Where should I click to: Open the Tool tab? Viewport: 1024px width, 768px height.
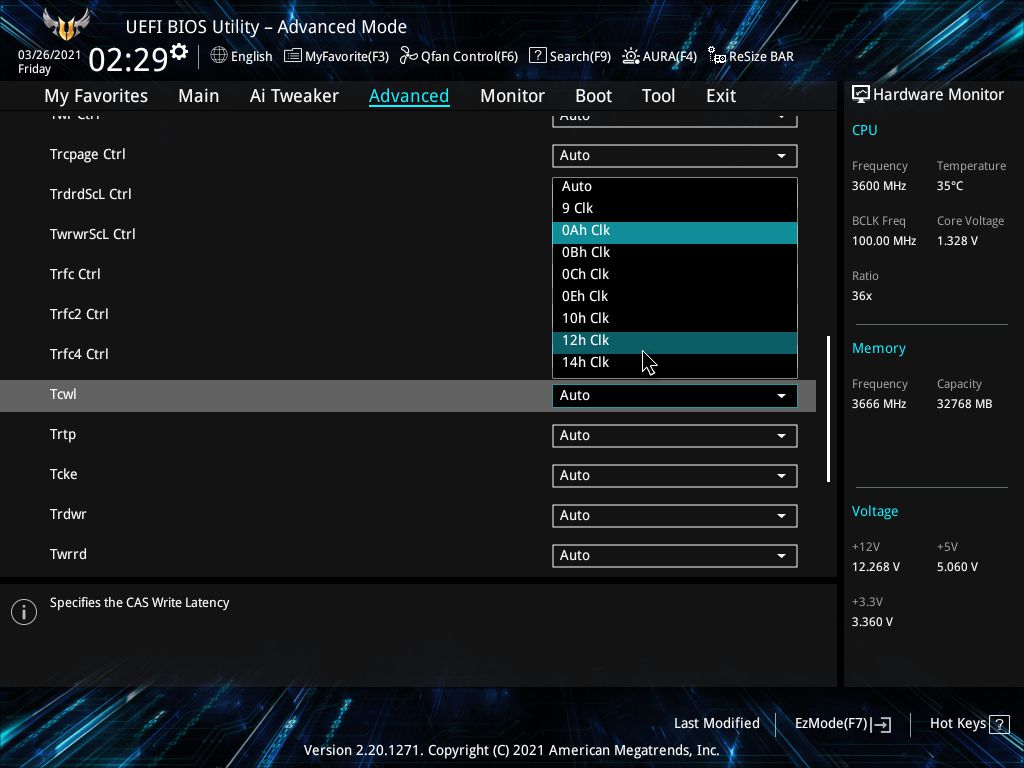coord(658,96)
